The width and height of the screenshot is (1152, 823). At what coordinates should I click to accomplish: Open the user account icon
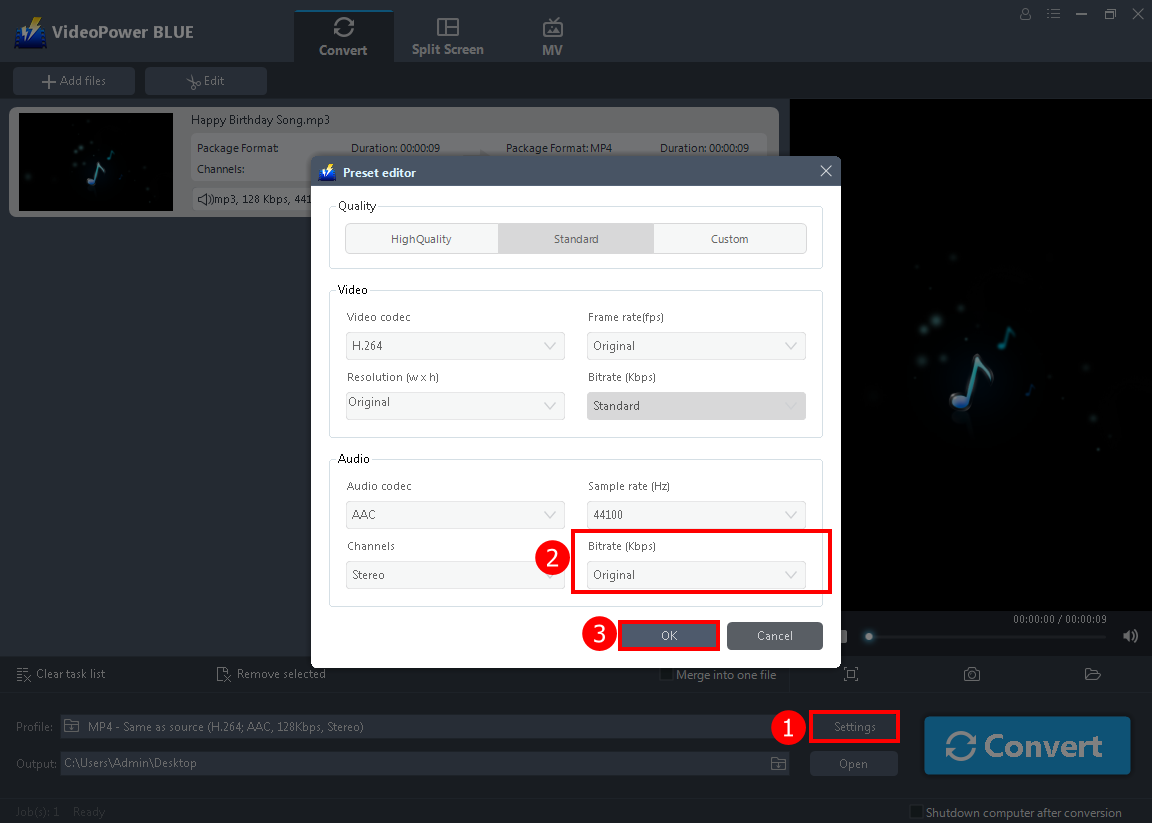(1026, 14)
